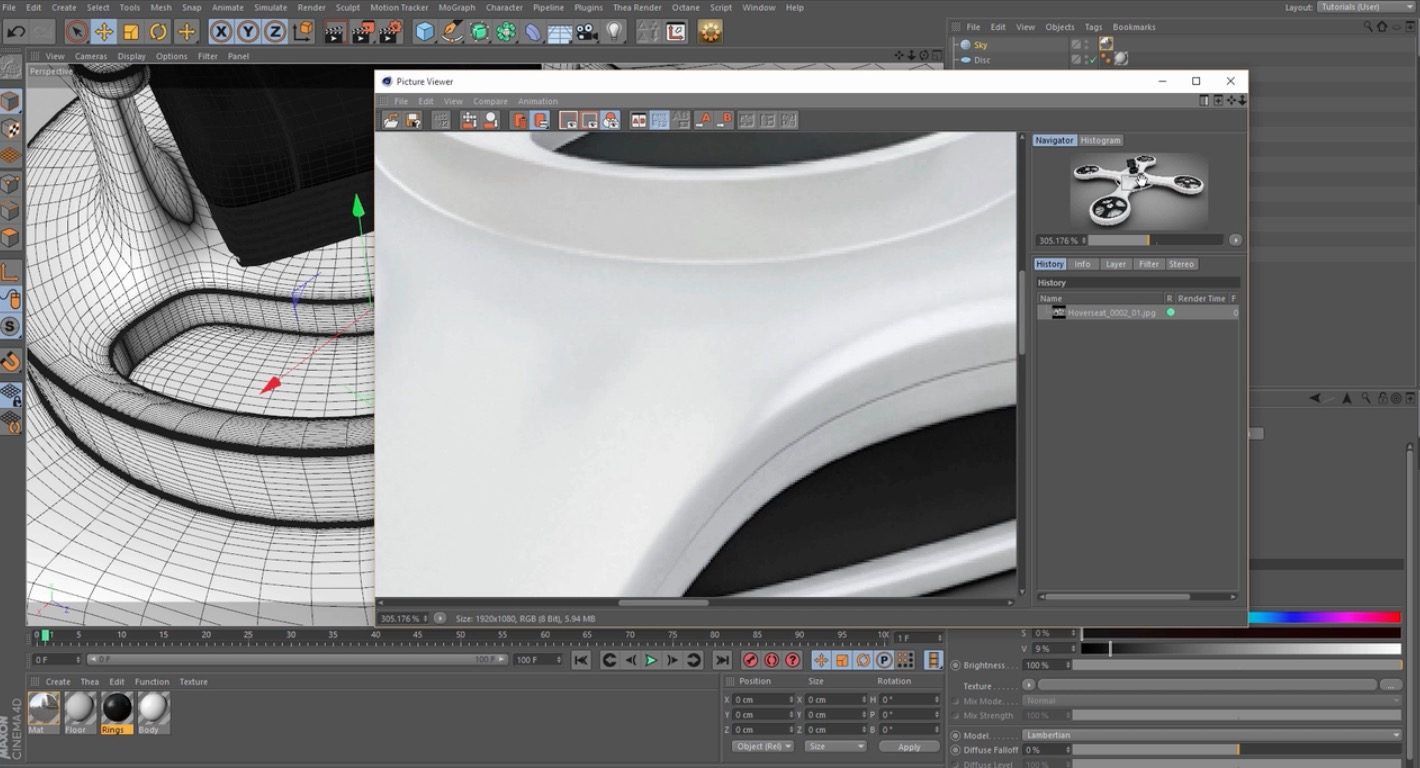
Task: Click Render View clapperboard icon
Action: point(336,32)
